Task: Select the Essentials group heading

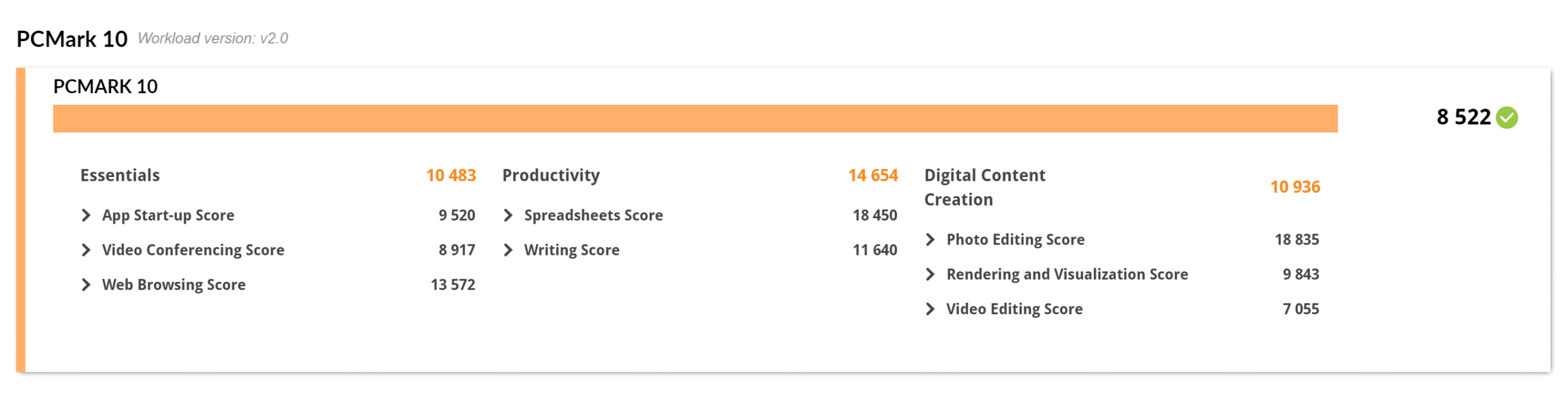Action: pyautogui.click(x=120, y=176)
